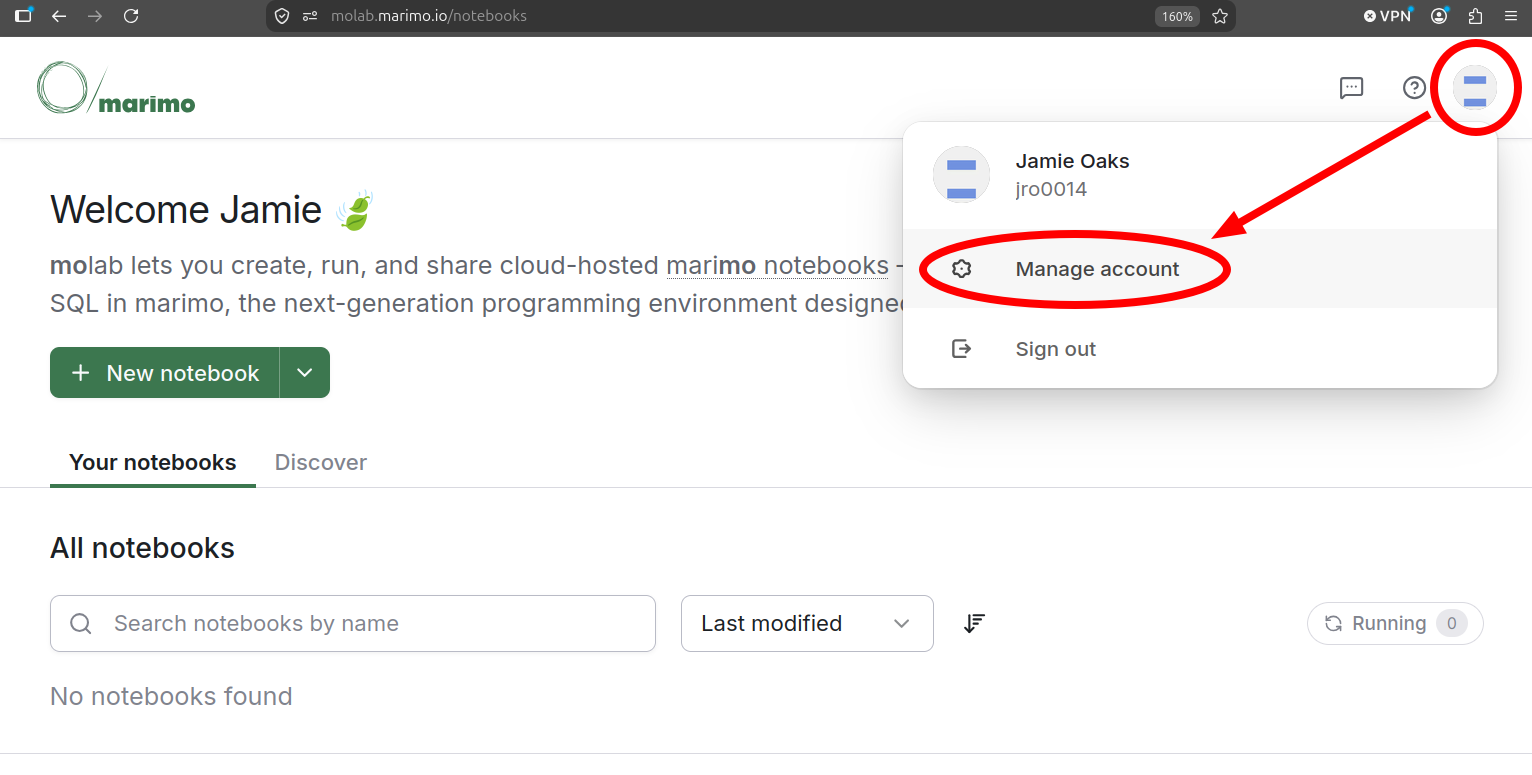This screenshot has width=1532, height=775.
Task: Click the forward navigation arrow
Action: click(95, 16)
